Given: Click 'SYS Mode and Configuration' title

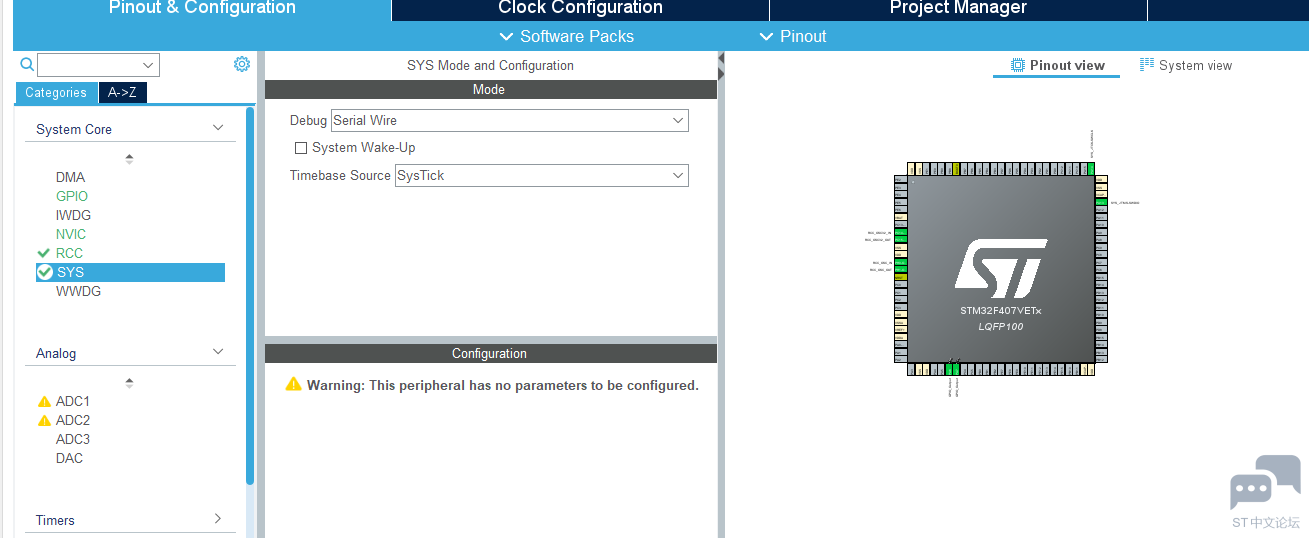Looking at the screenshot, I should click(x=490, y=65).
